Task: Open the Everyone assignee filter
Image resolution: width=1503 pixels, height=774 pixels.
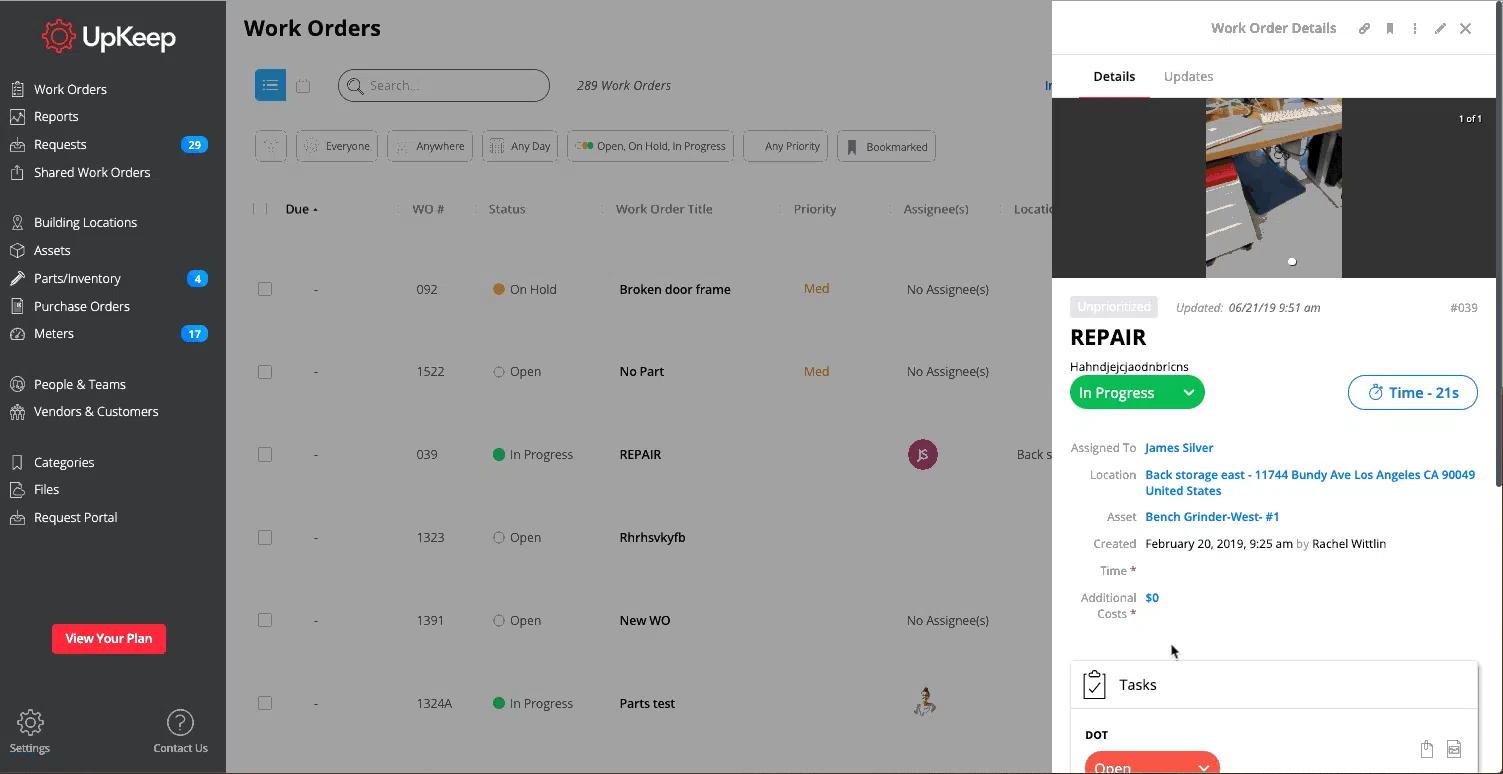Action: 337,146
